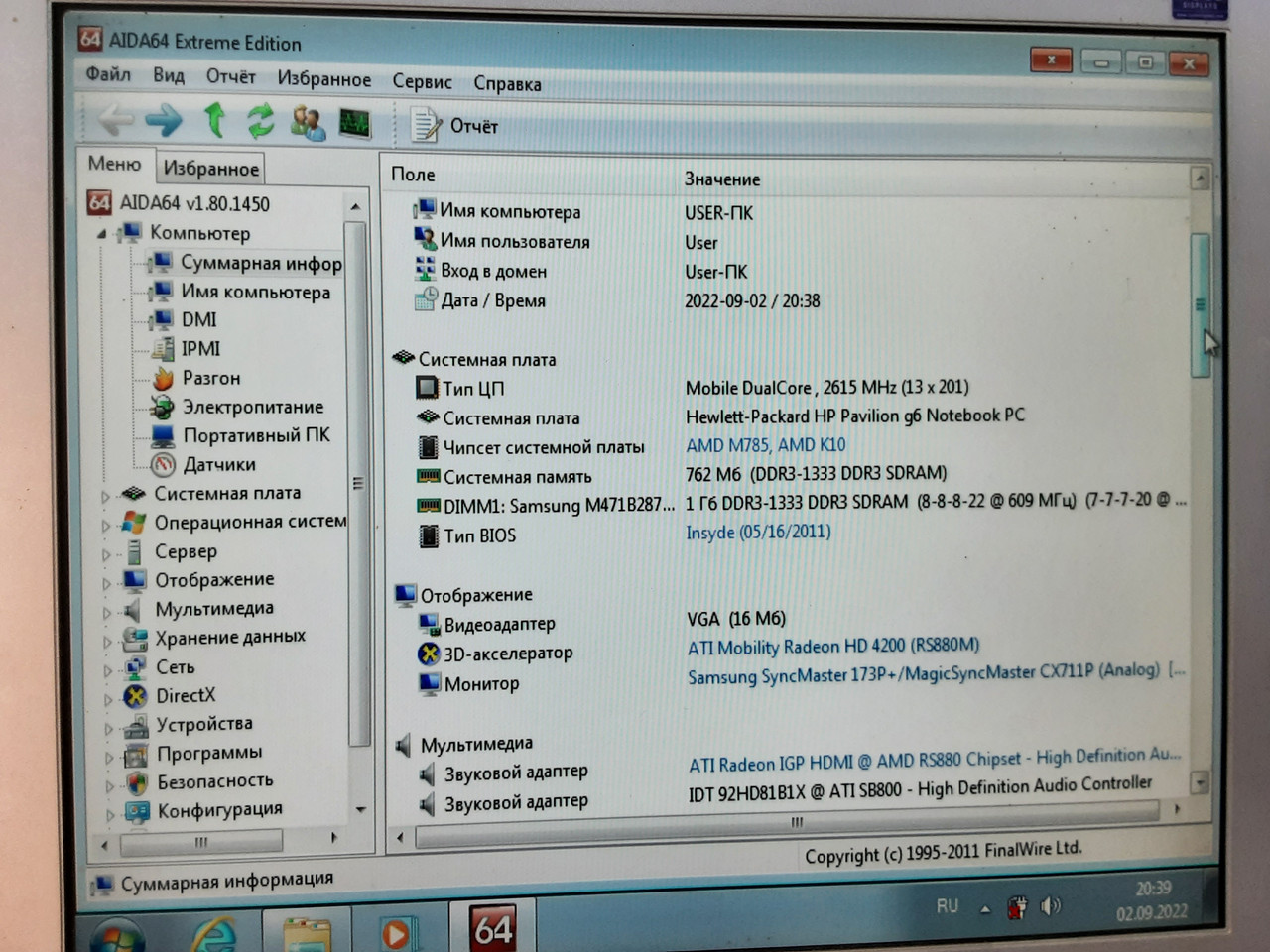Screen dimensions: 1270x952
Task: Click the AIDA64 icon on the taskbar
Action: point(494,927)
